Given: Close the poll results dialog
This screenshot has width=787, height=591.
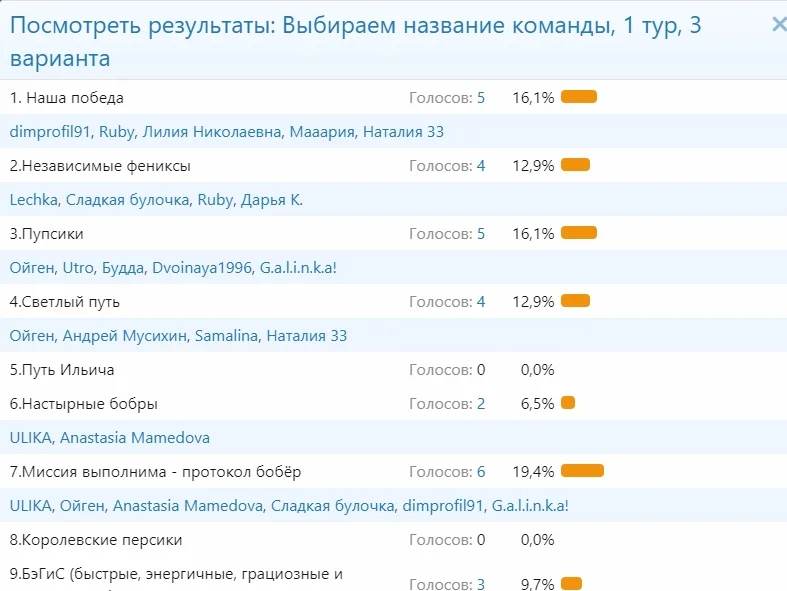Looking at the screenshot, I should [x=779, y=25].
